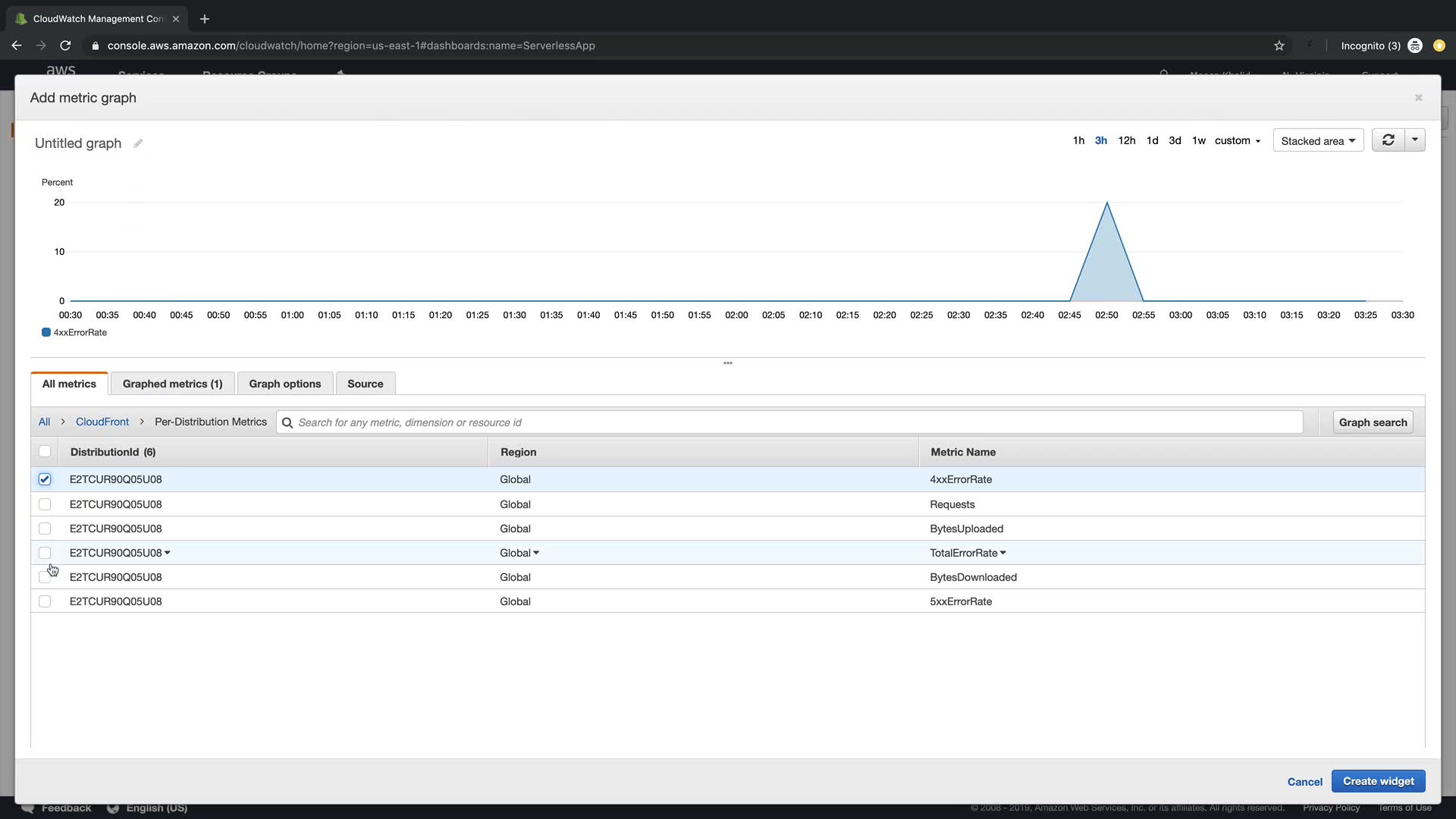The width and height of the screenshot is (1456, 819).
Task: Open the Graph options tab
Action: coord(284,384)
